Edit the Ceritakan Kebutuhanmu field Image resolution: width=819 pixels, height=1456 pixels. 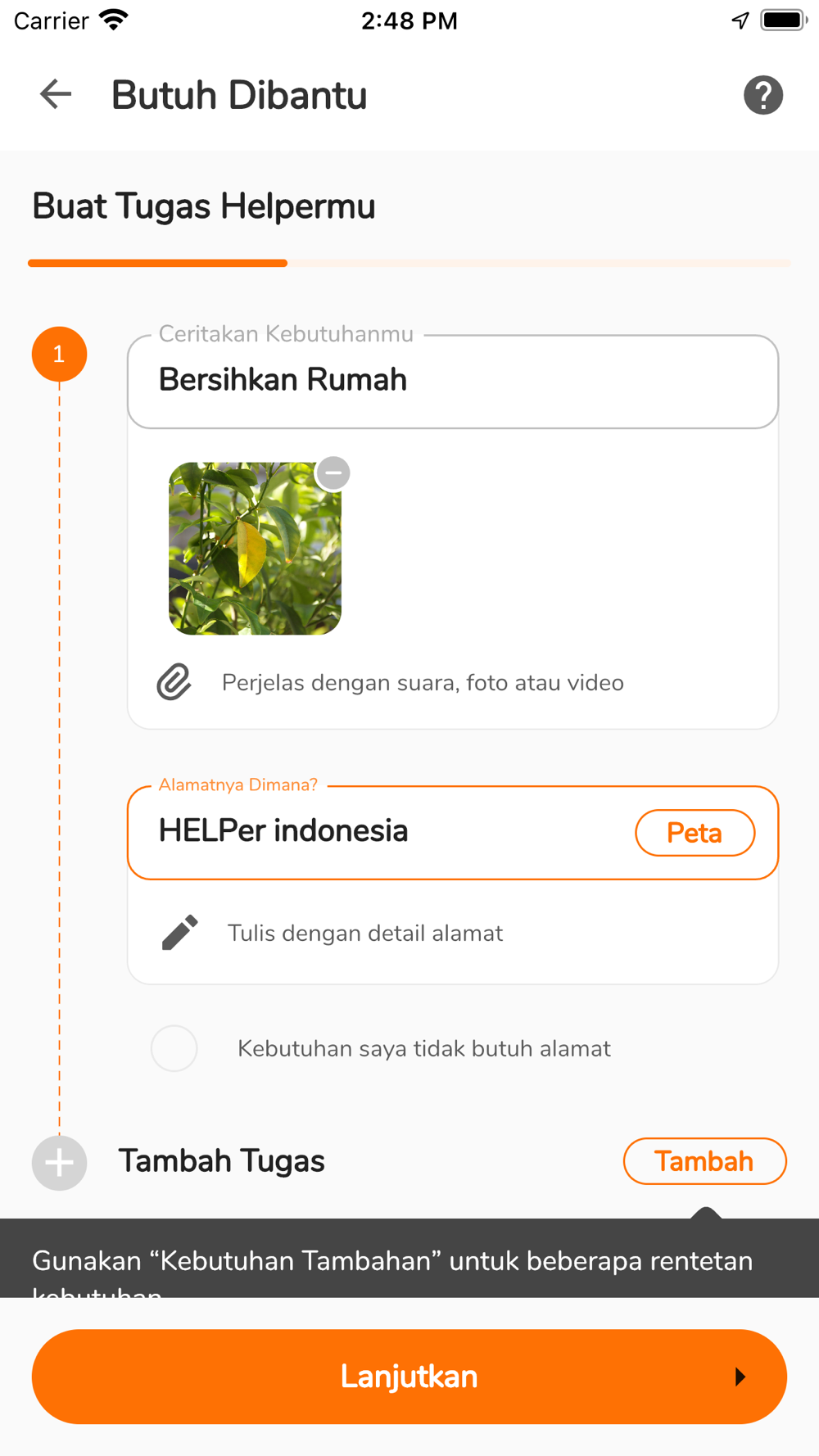point(453,381)
